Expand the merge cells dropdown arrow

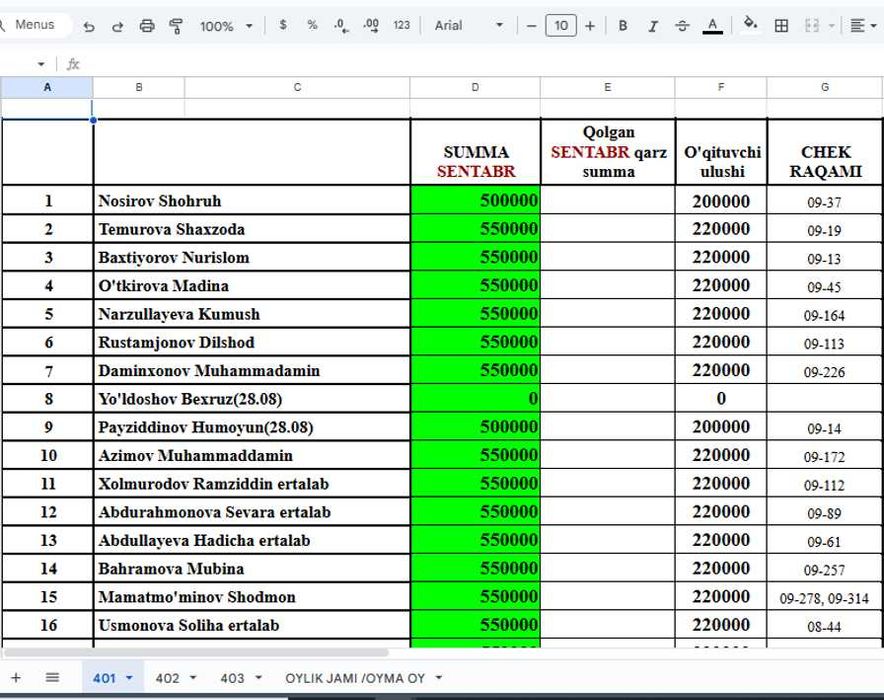831,26
